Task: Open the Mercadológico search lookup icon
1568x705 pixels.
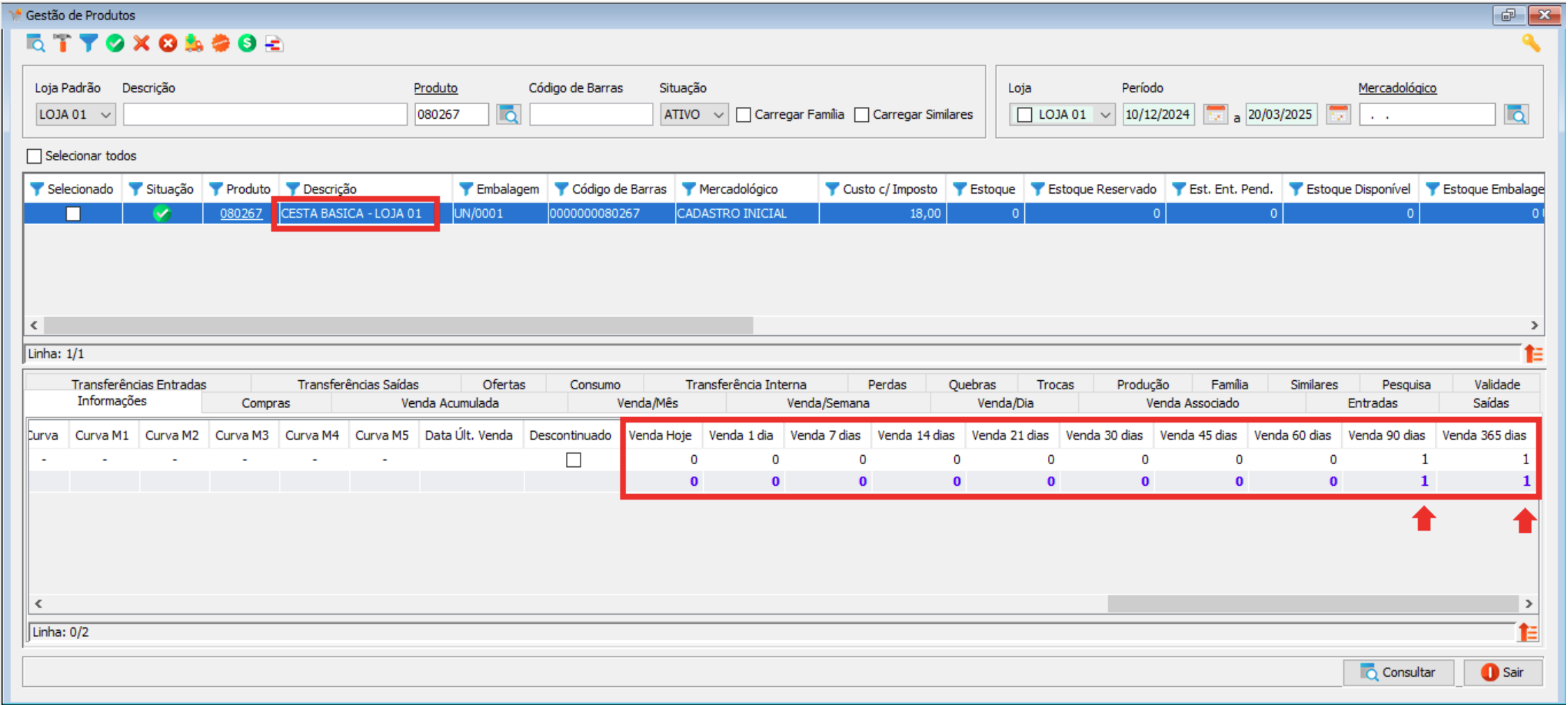Action: pos(1516,114)
